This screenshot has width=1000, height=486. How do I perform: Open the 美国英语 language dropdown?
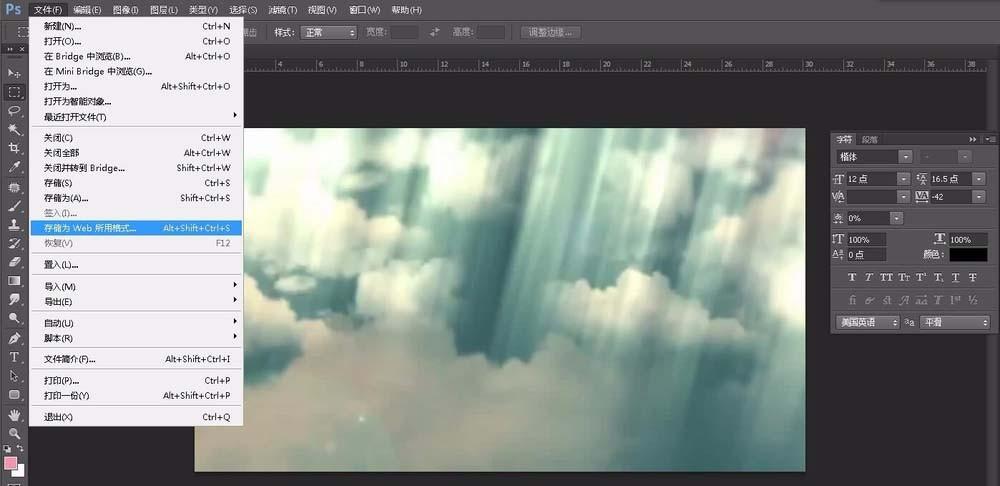point(868,323)
